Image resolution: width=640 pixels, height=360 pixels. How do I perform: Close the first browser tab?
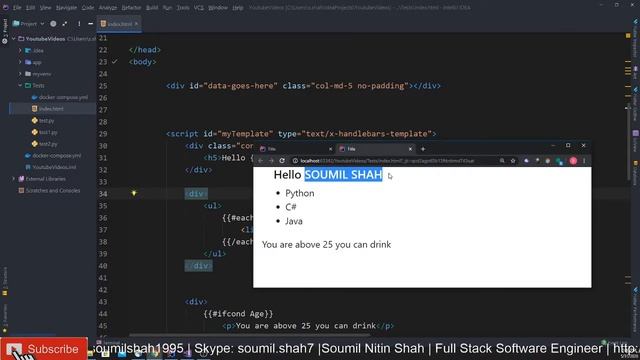pos(330,149)
